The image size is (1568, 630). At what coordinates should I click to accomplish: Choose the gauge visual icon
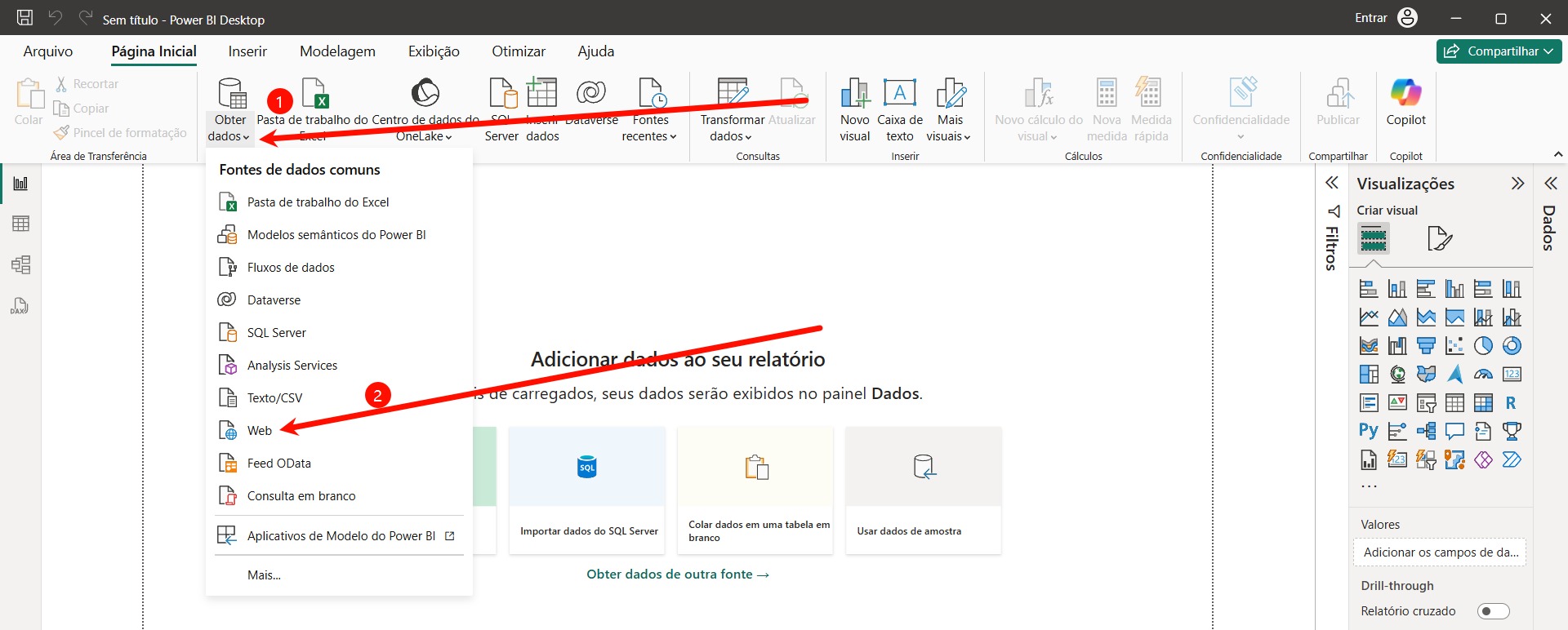point(1483,375)
